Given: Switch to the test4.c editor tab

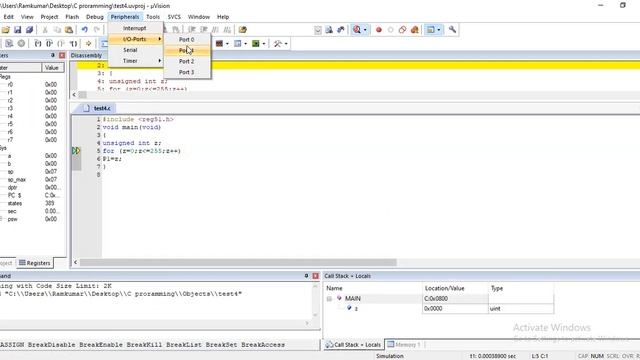Looking at the screenshot, I should [98, 108].
